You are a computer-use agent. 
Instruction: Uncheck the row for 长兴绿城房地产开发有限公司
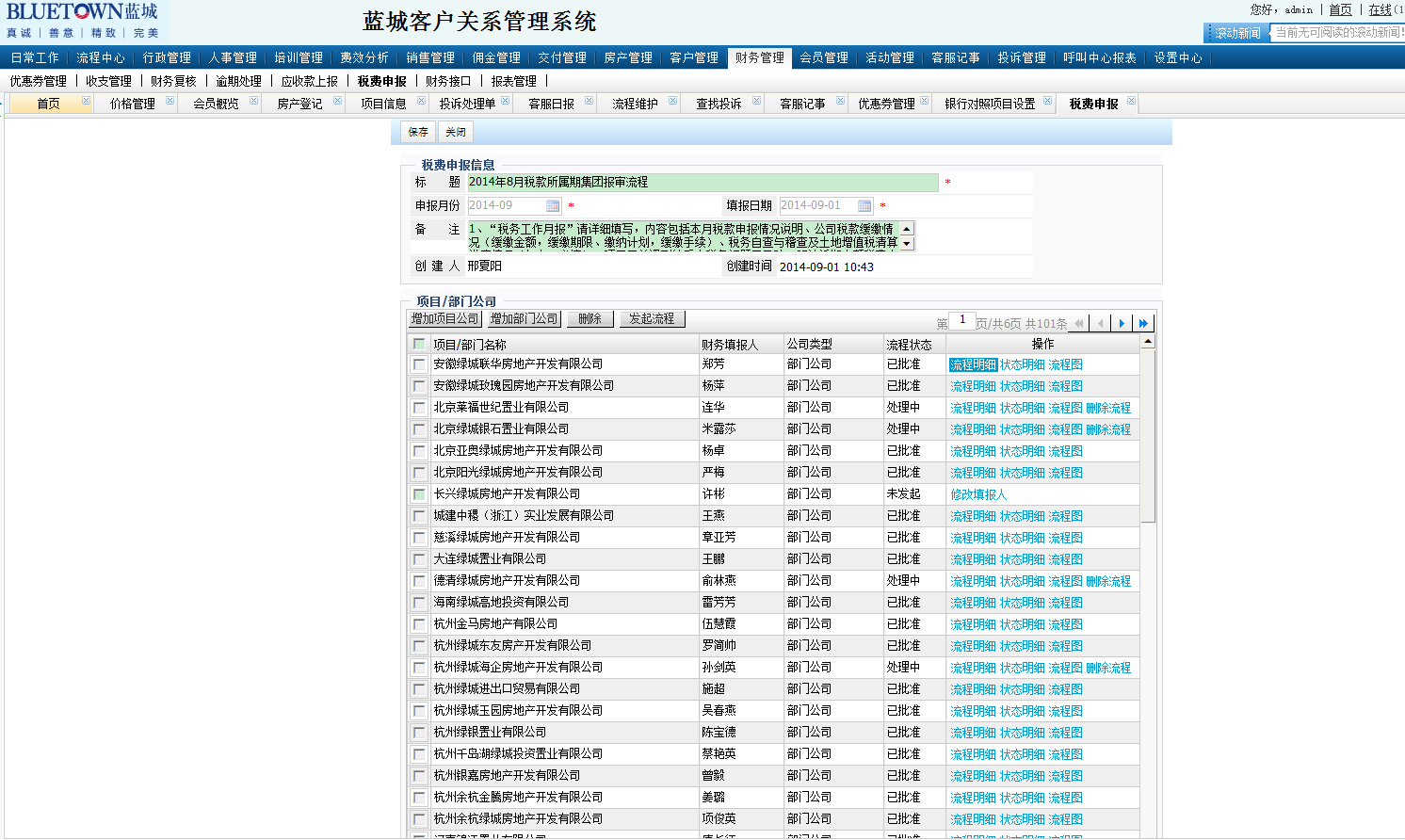419,494
